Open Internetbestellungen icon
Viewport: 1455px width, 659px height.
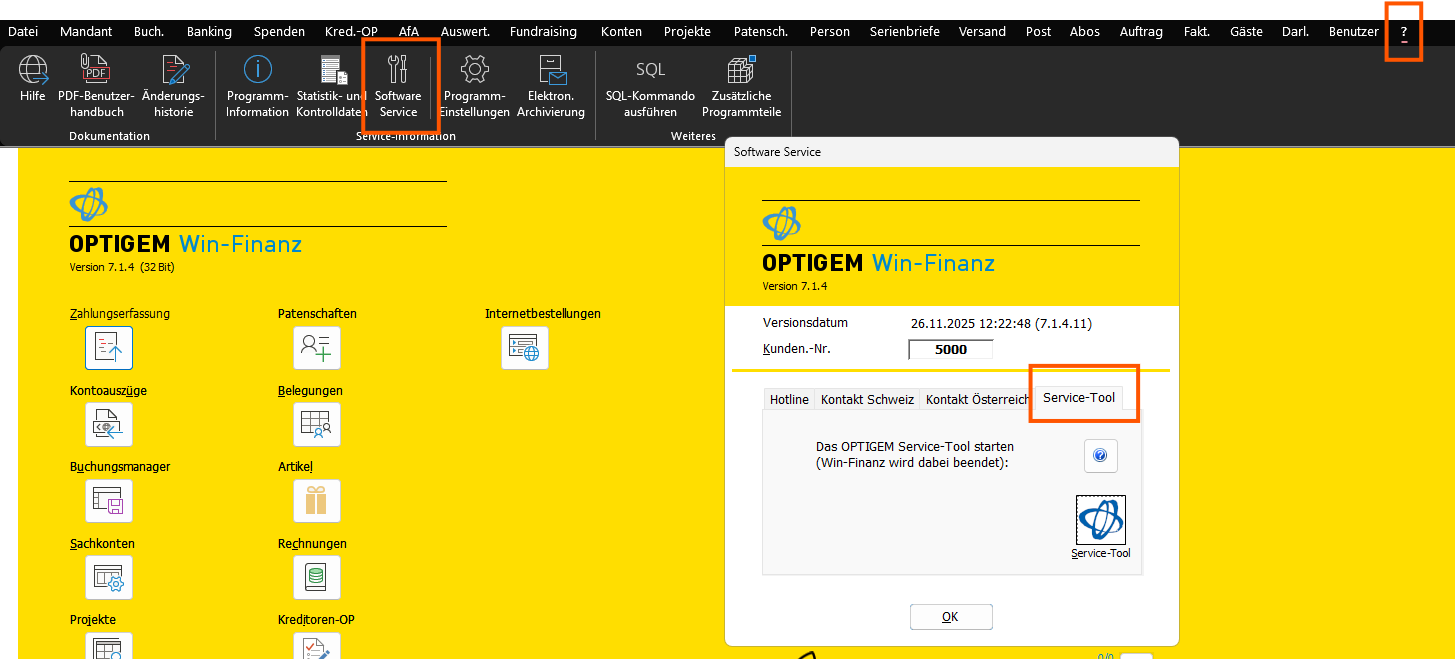[524, 347]
